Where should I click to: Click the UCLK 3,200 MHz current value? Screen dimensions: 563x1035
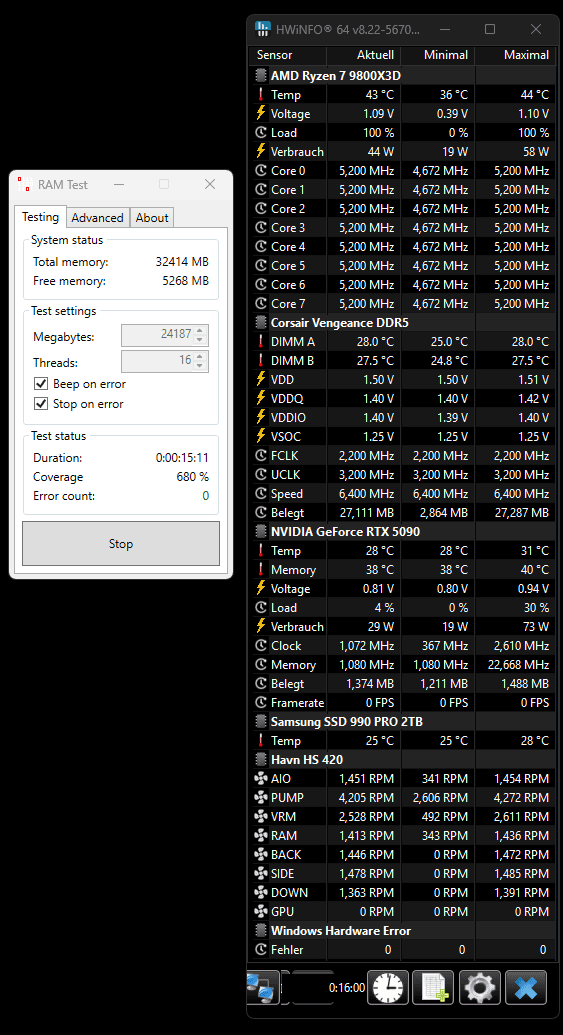click(366, 475)
